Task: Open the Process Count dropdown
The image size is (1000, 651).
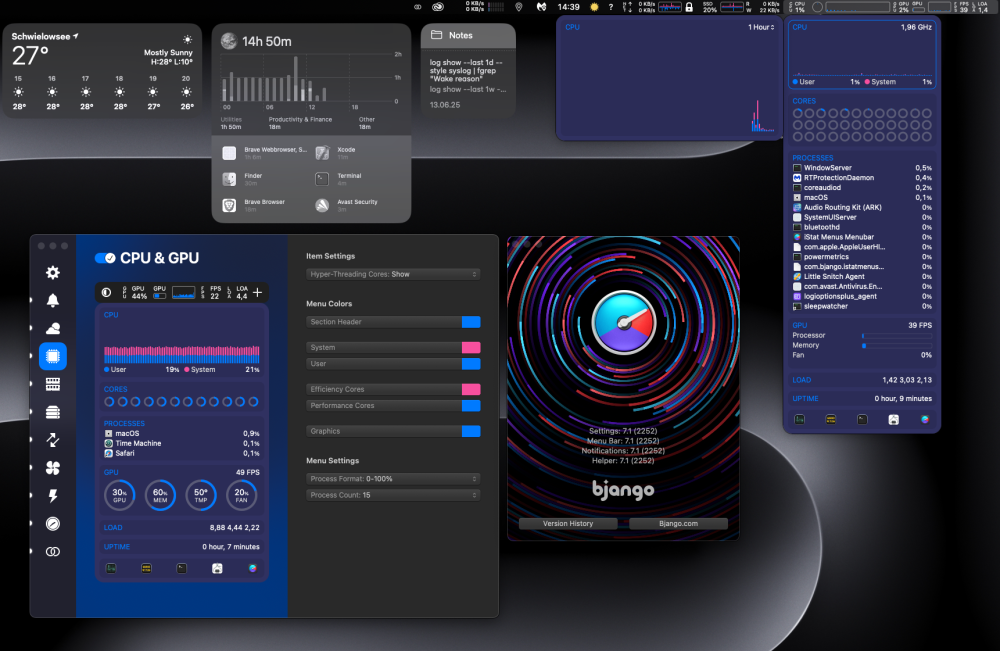Action: tap(393, 495)
